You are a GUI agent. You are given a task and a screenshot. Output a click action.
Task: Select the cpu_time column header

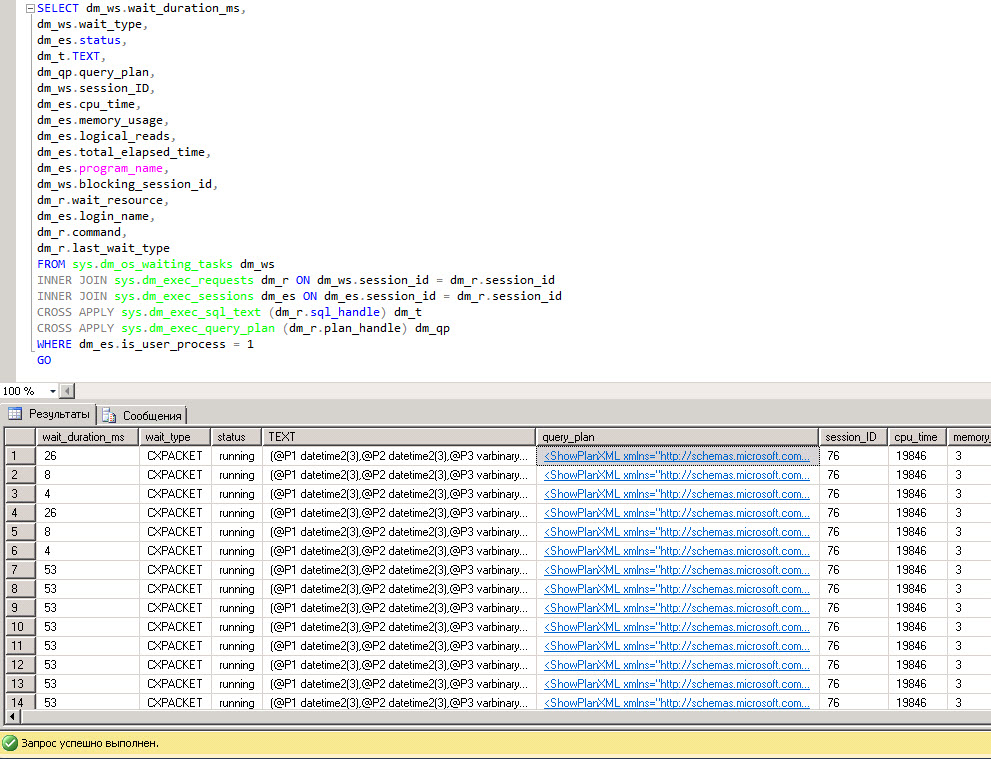(915, 437)
